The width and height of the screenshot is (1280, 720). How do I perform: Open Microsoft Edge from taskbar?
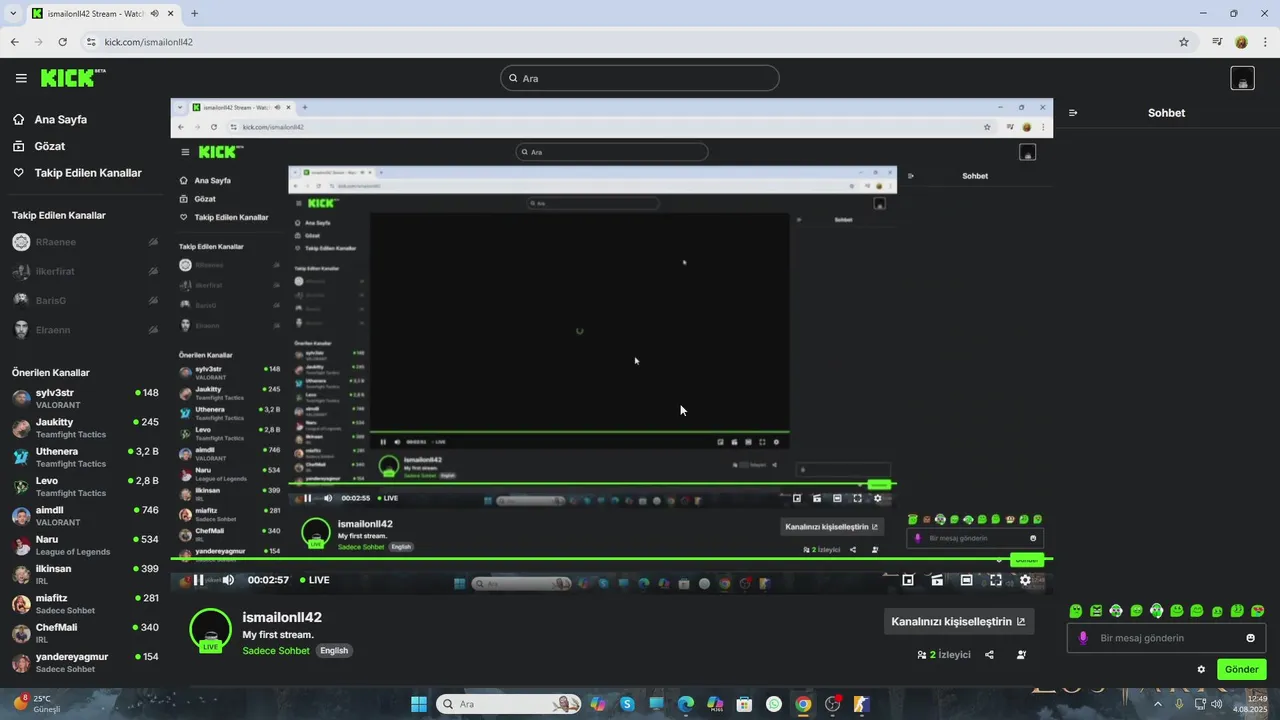tap(686, 704)
